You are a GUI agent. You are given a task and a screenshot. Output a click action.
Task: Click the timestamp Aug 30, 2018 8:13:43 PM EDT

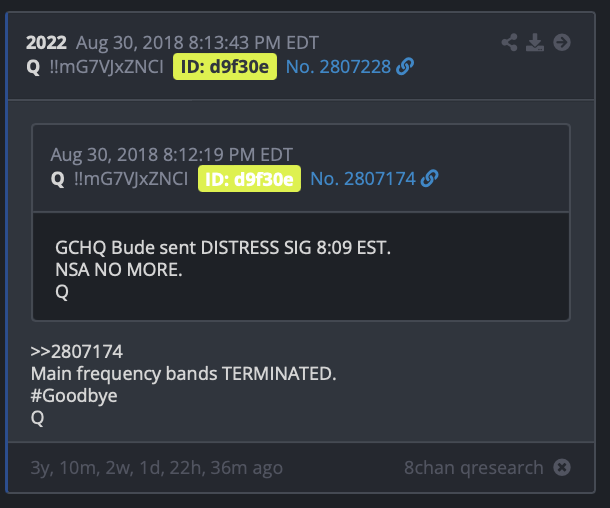pyautogui.click(x=197, y=43)
